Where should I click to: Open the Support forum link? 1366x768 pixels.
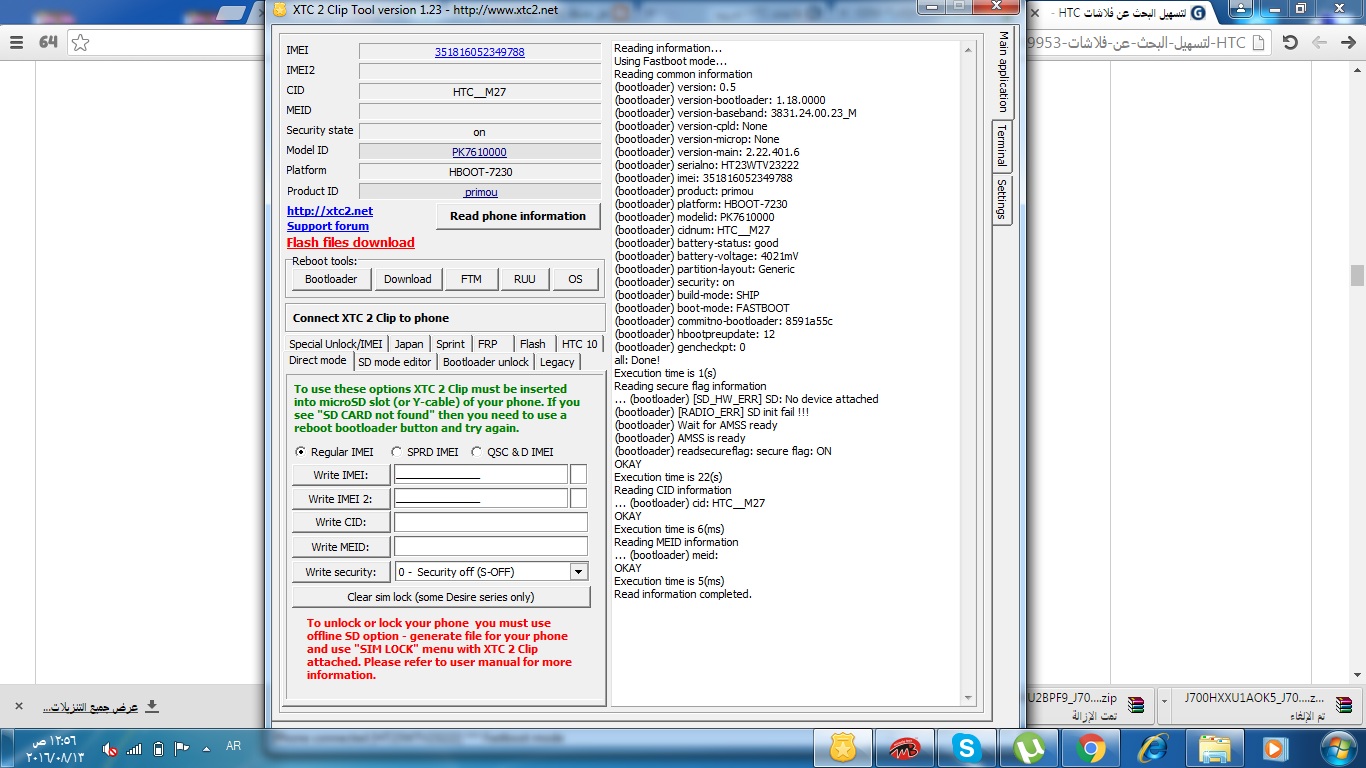328,226
